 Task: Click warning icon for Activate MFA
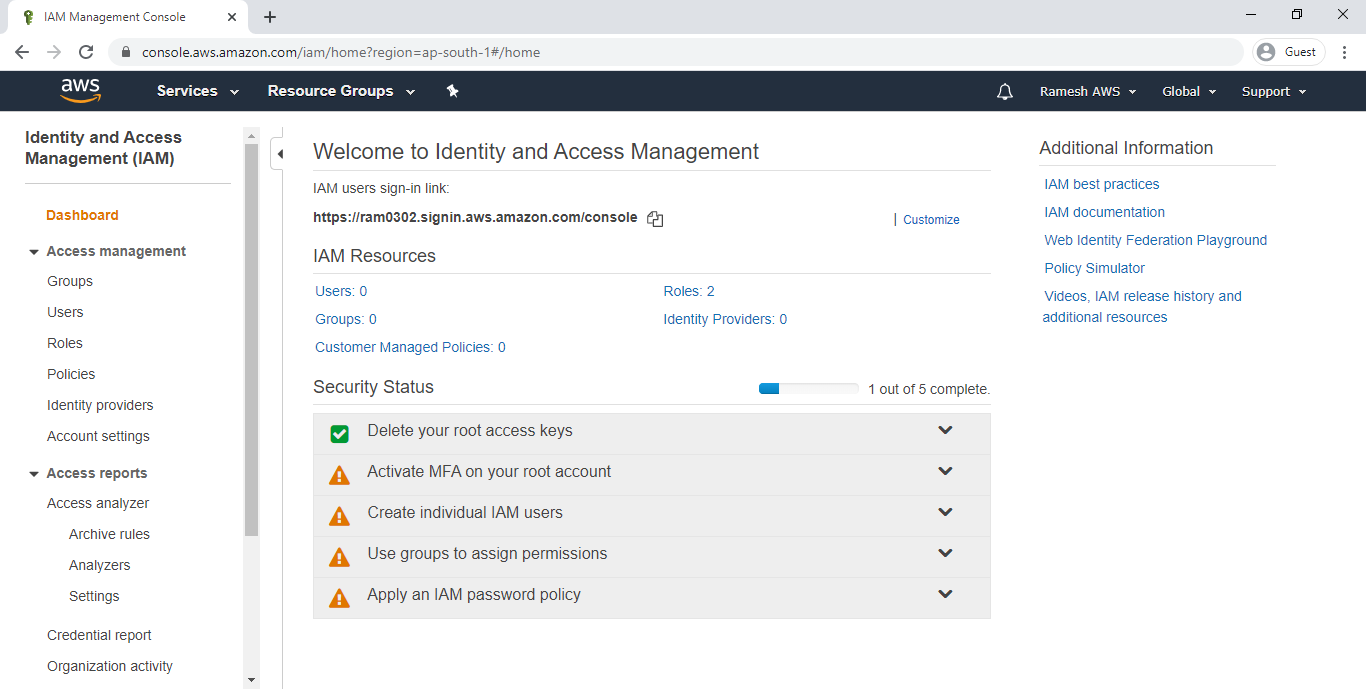(x=340, y=475)
